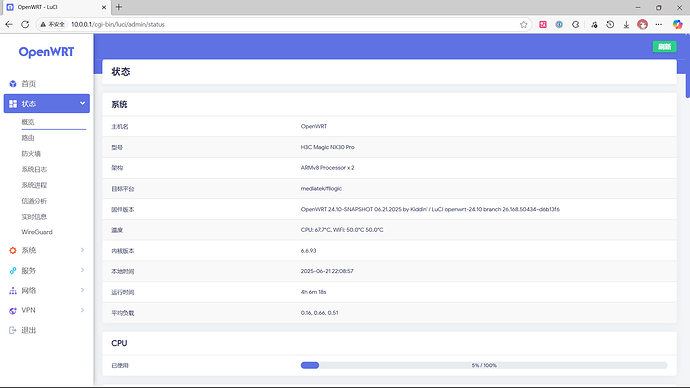690x388 pixels.
Task: Click the 系统 gear icon
Action: click(13, 250)
